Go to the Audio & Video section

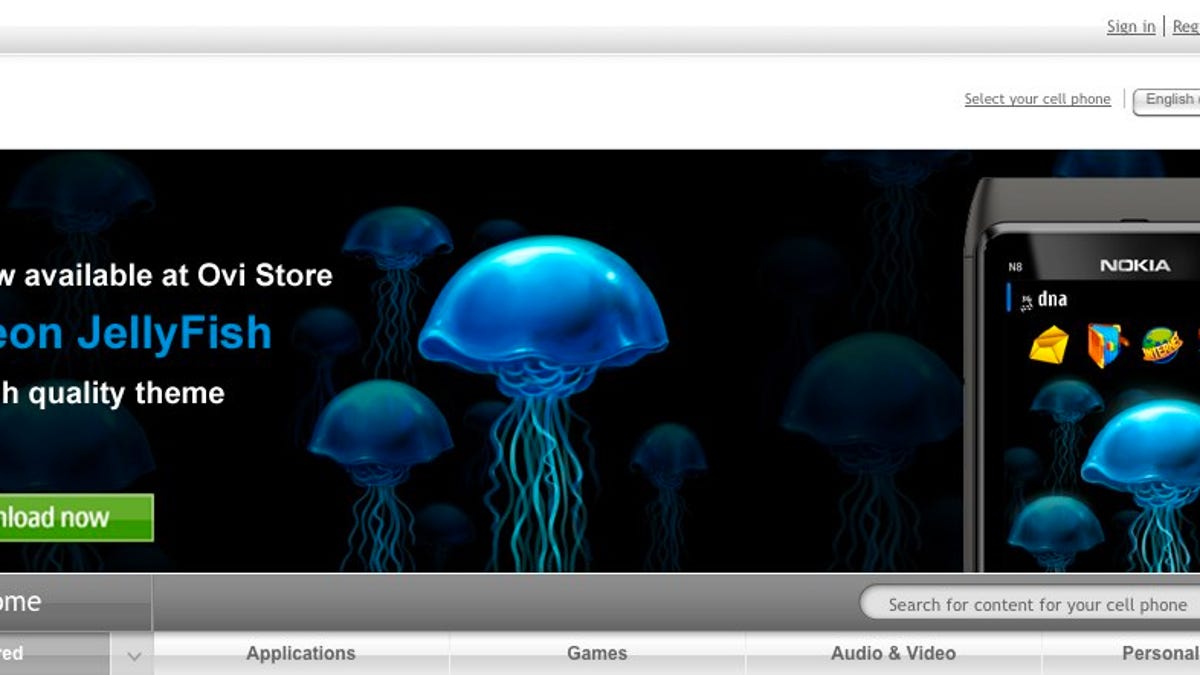[891, 653]
